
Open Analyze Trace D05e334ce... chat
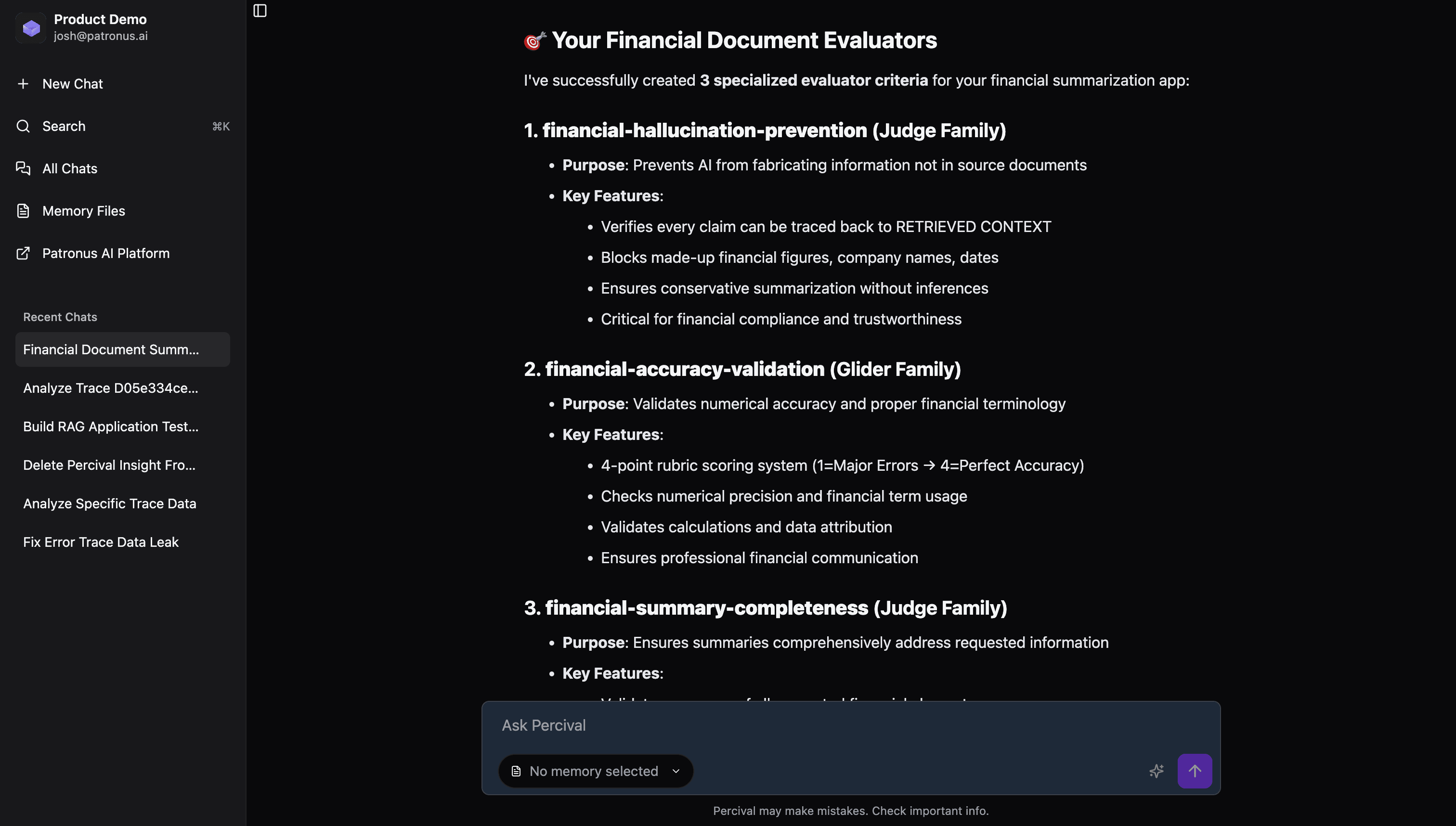coord(111,388)
